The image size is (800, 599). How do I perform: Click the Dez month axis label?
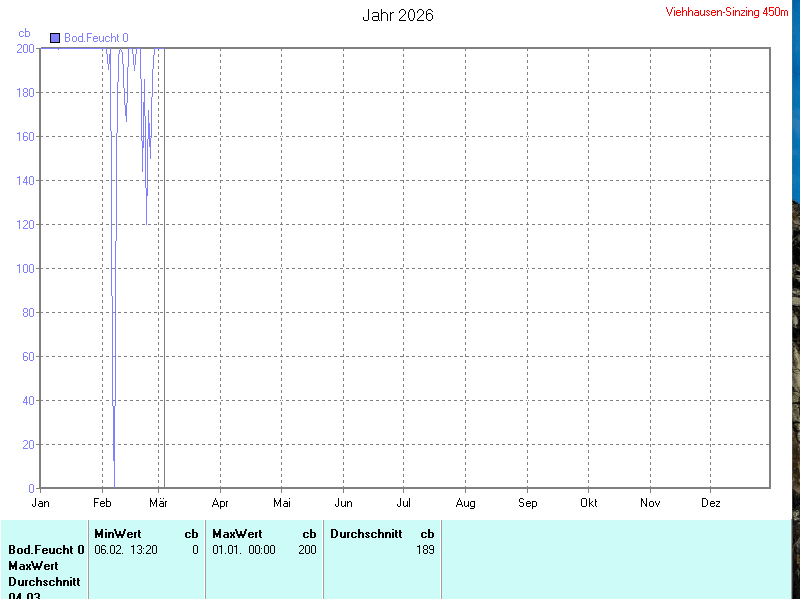click(711, 503)
